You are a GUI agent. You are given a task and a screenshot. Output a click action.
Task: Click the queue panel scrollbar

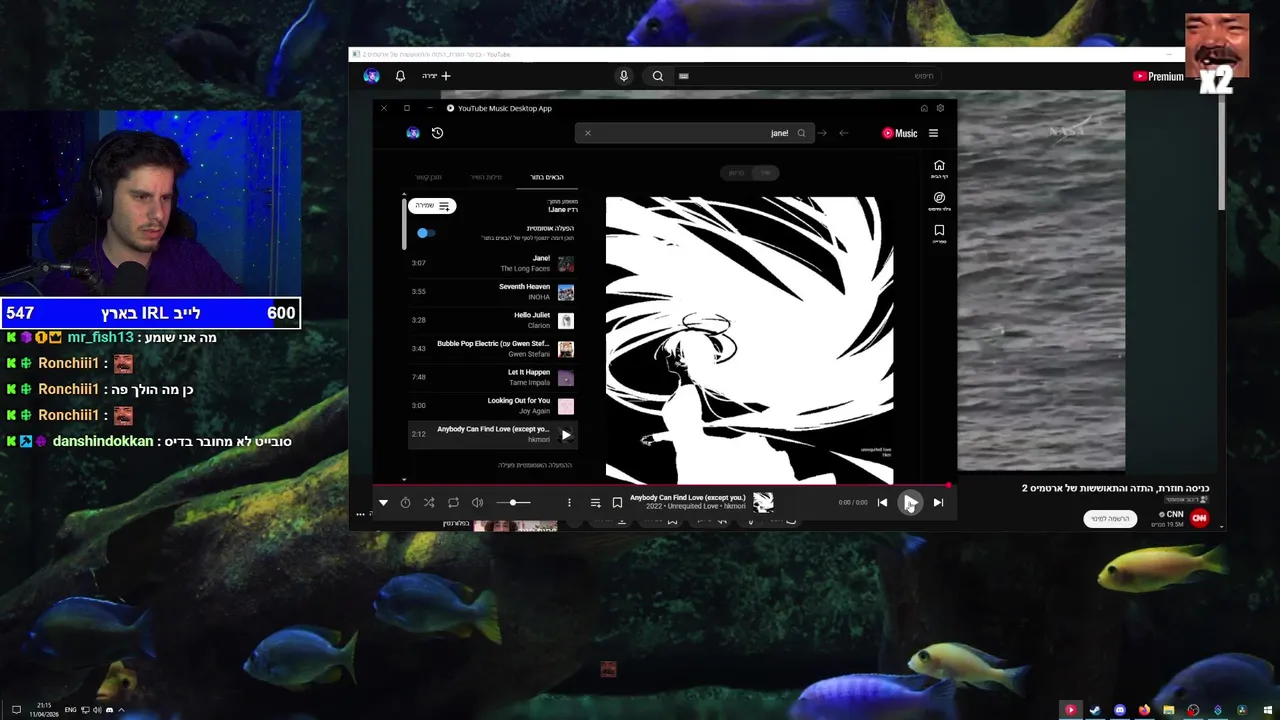(405, 224)
